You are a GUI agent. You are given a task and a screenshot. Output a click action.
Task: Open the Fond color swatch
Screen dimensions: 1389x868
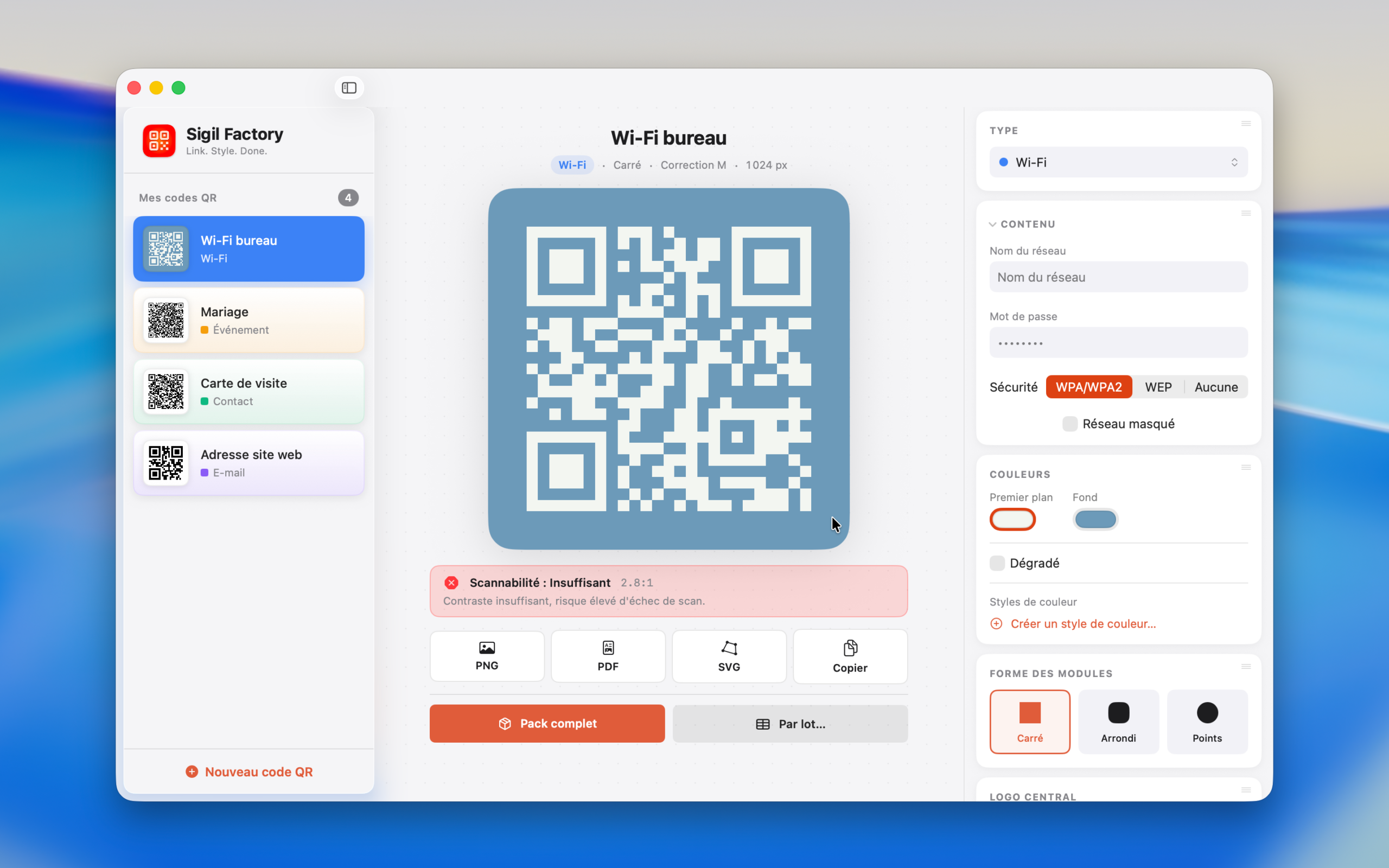click(1095, 520)
